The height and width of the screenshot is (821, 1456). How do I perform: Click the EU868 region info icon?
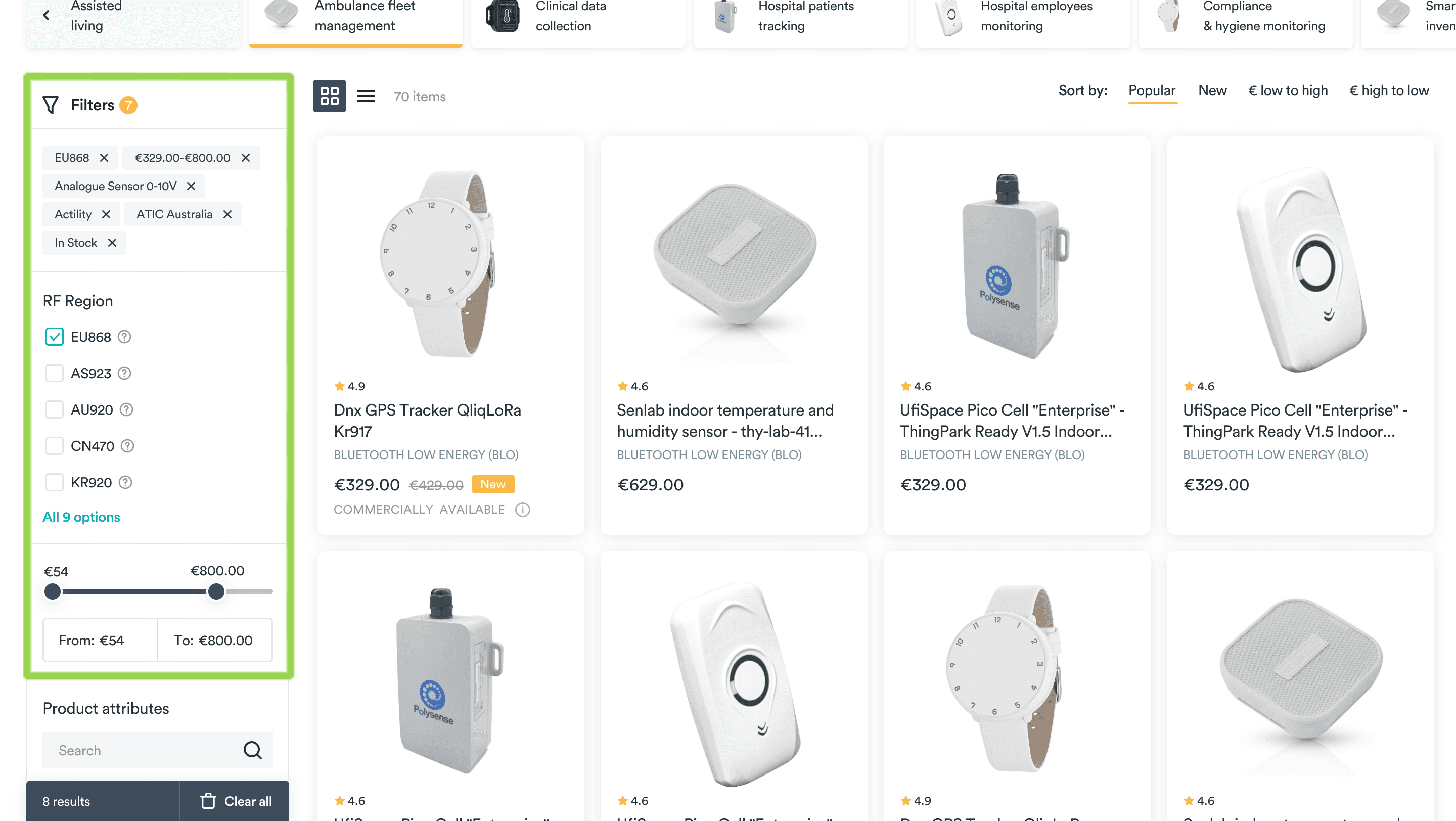125,337
